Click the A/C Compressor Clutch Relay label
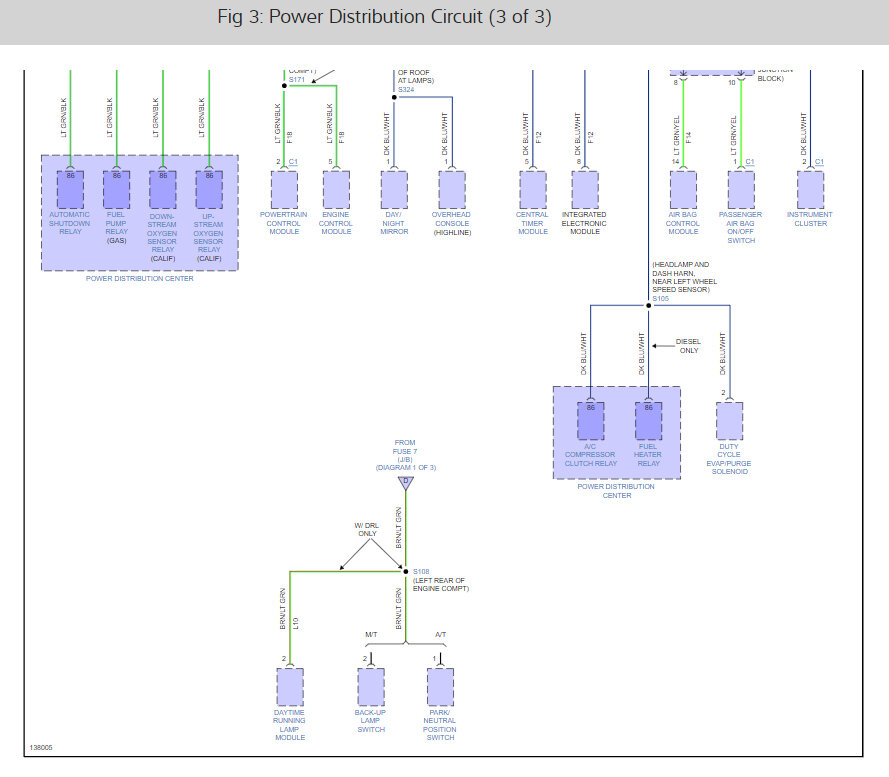 pyautogui.click(x=590, y=455)
